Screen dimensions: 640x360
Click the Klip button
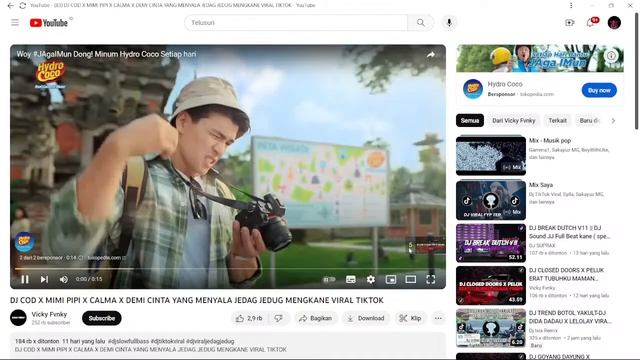coord(410,318)
